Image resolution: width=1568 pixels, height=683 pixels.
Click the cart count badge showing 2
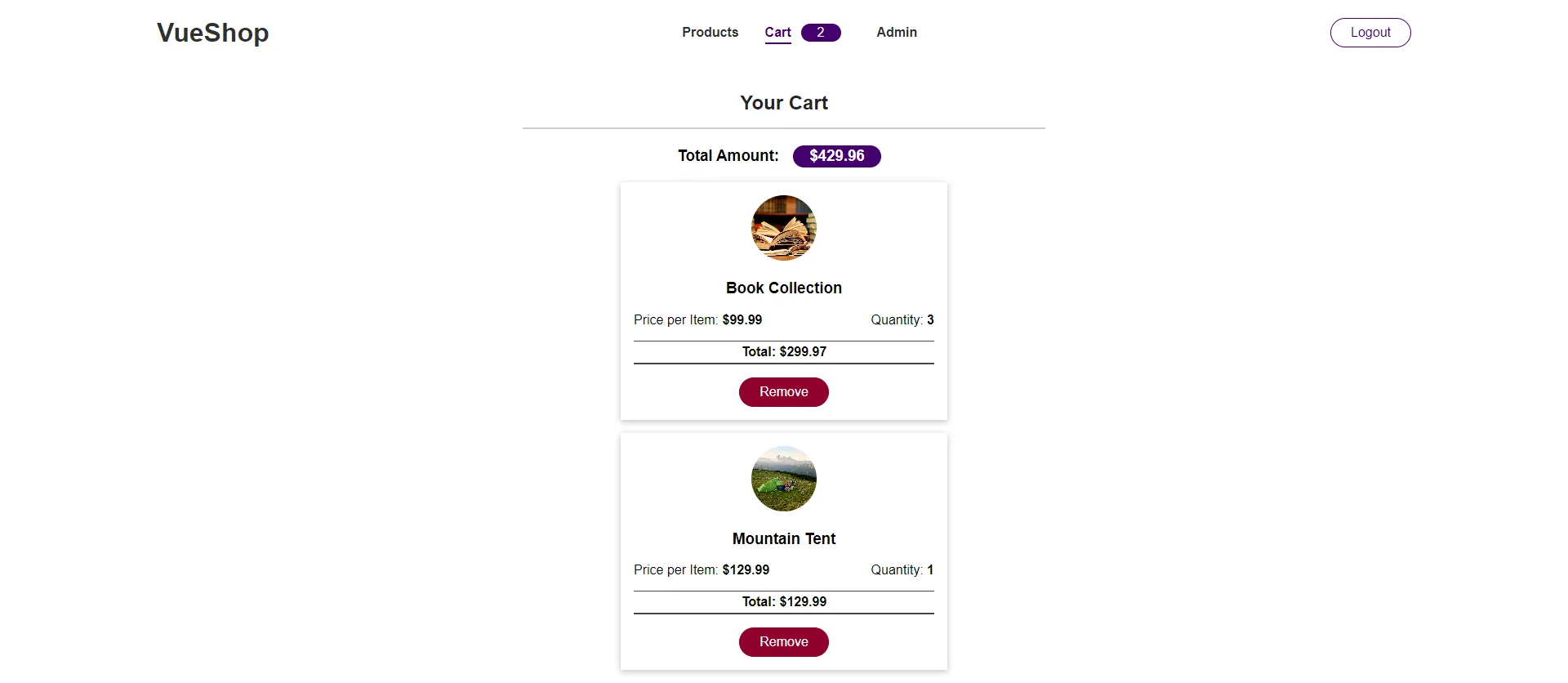820,33
